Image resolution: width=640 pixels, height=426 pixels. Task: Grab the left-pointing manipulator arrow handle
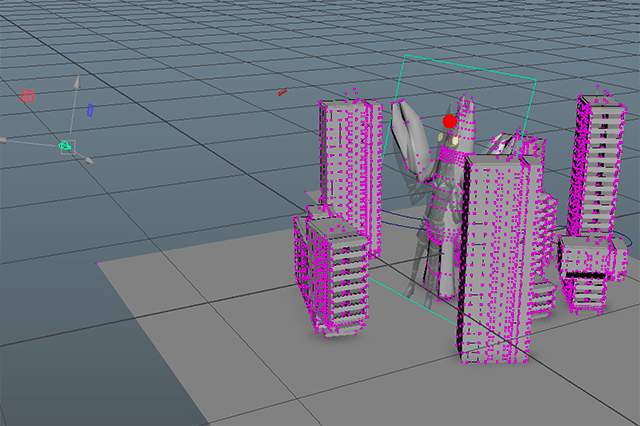pyautogui.click(x=5, y=139)
